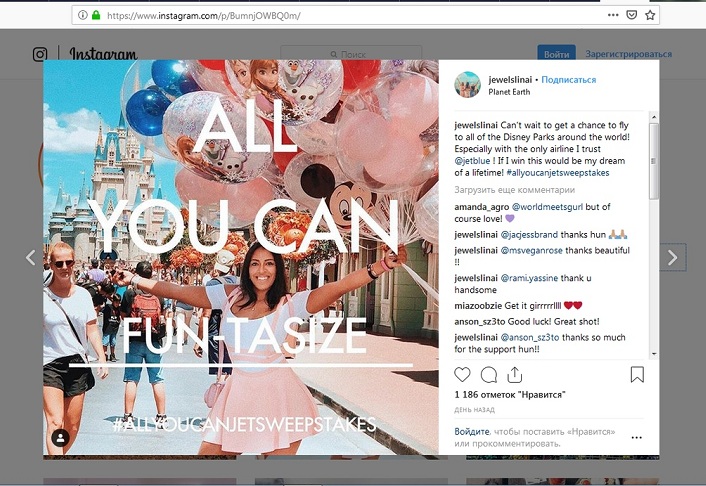Screen dimensions: 706x486
Task: Click the Instagram camera logo icon
Action: pos(40,55)
